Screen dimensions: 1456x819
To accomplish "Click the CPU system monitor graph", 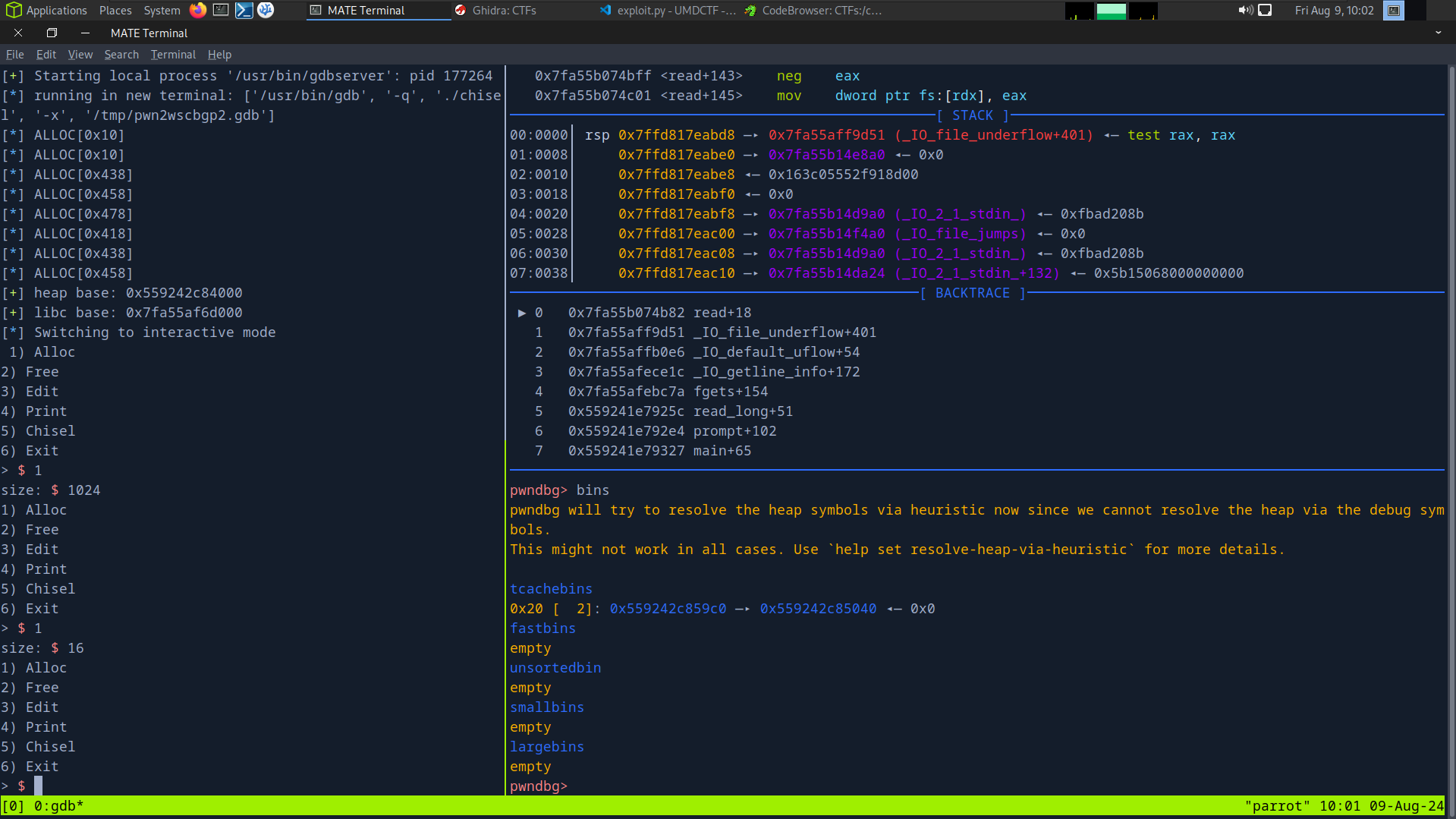I will [x=1080, y=11].
